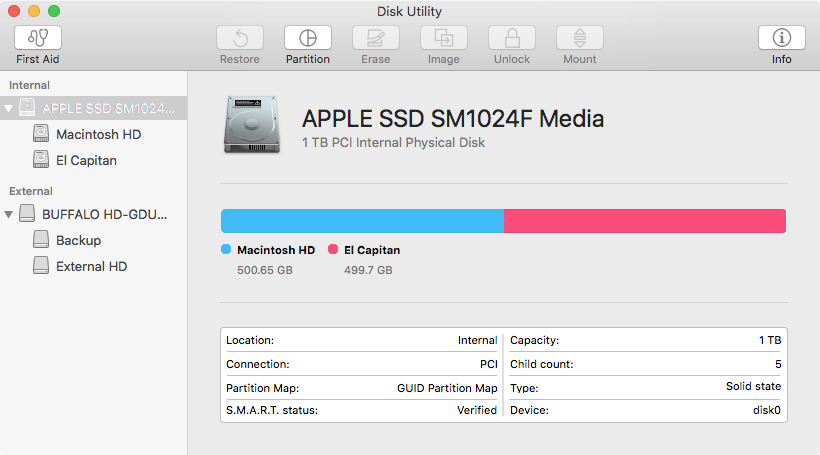The height and width of the screenshot is (455, 820).
Task: Click the blue Macintosh HD partition bar
Action: tap(361, 221)
